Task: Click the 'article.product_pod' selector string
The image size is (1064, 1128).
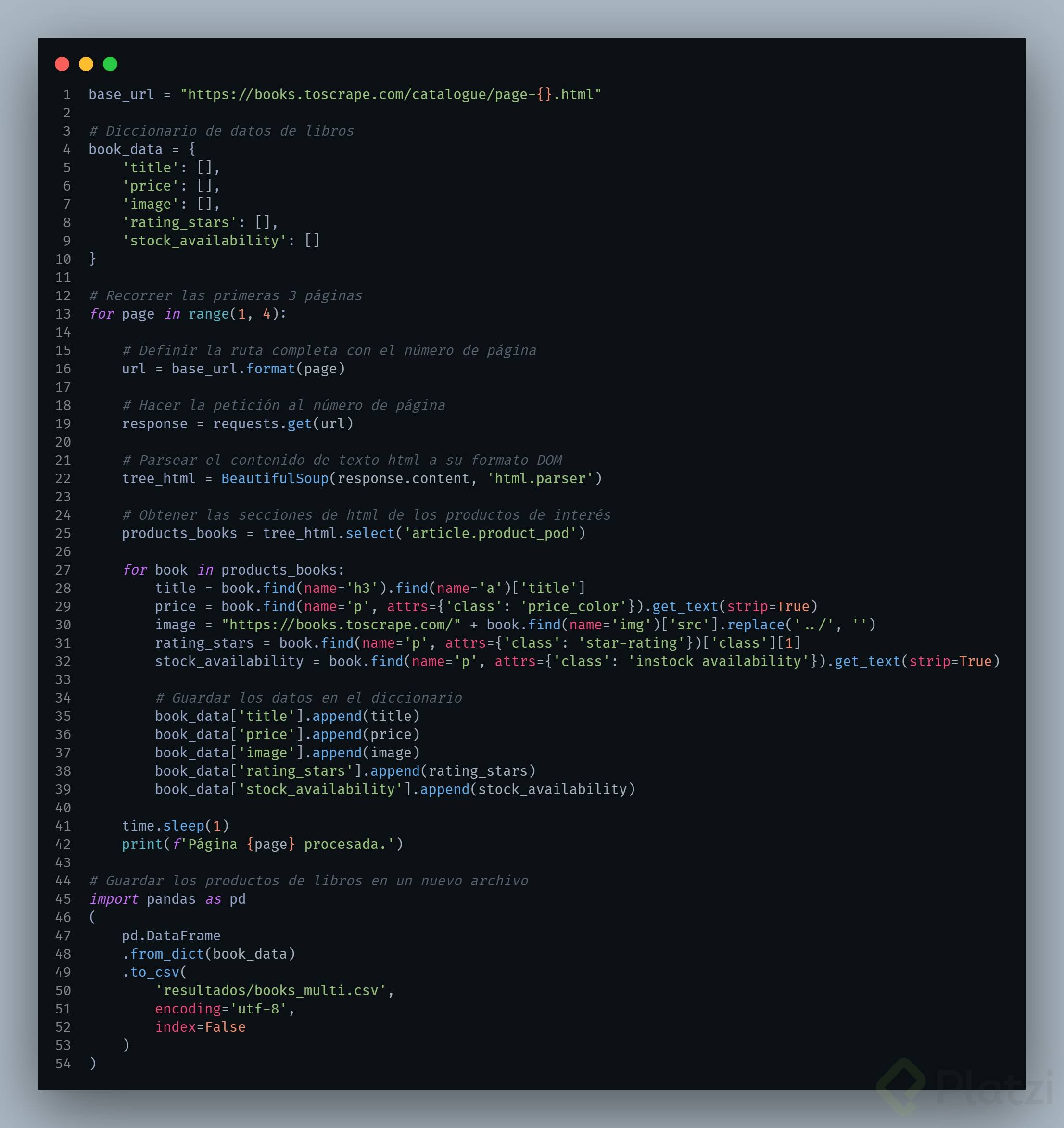Action: 490,533
